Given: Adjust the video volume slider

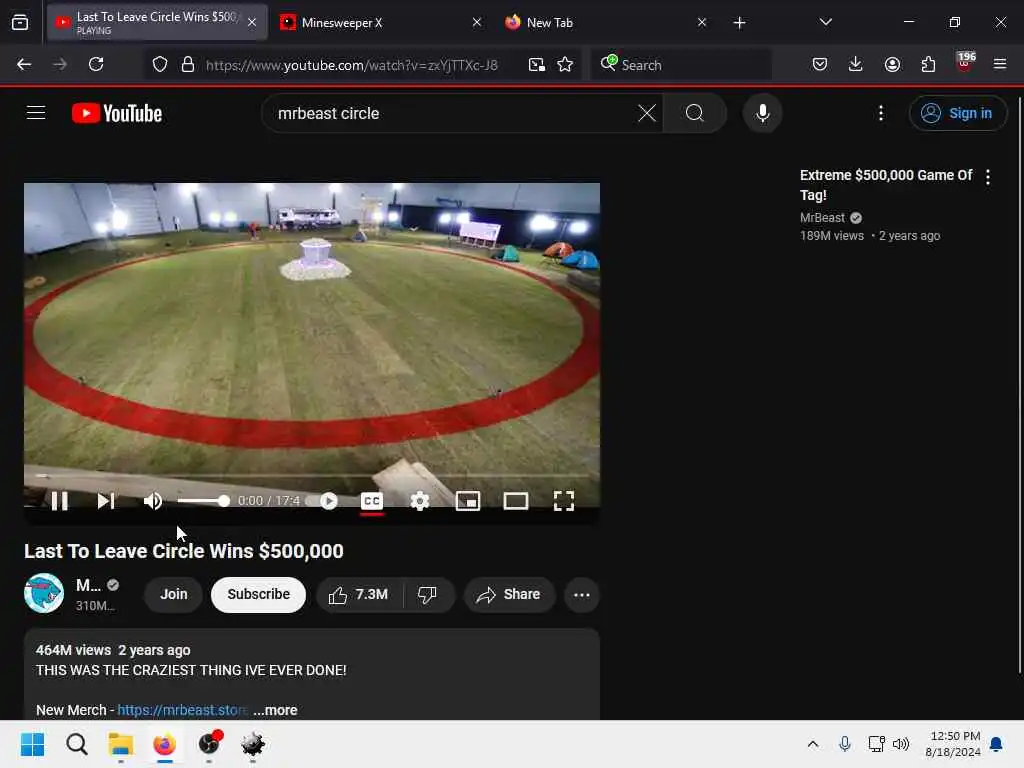Looking at the screenshot, I should coord(203,501).
